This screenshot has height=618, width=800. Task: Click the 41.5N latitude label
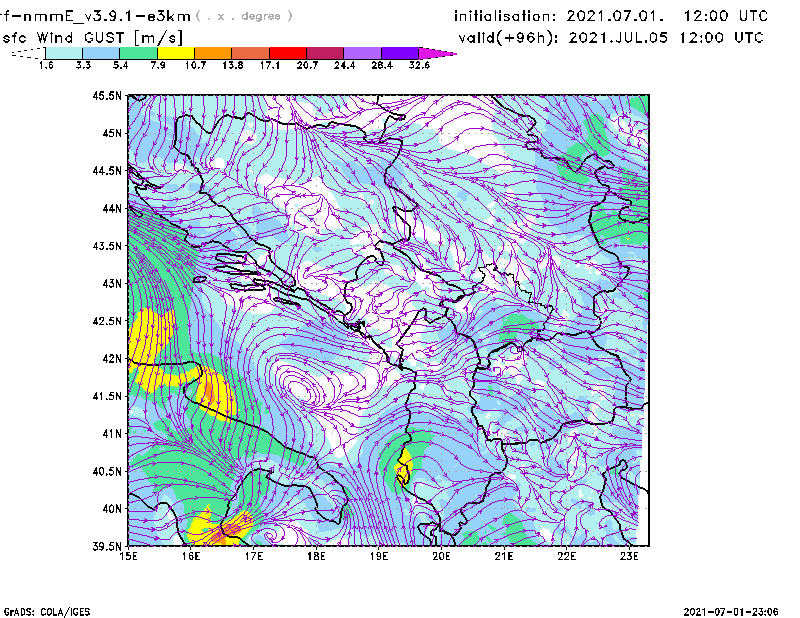click(107, 396)
